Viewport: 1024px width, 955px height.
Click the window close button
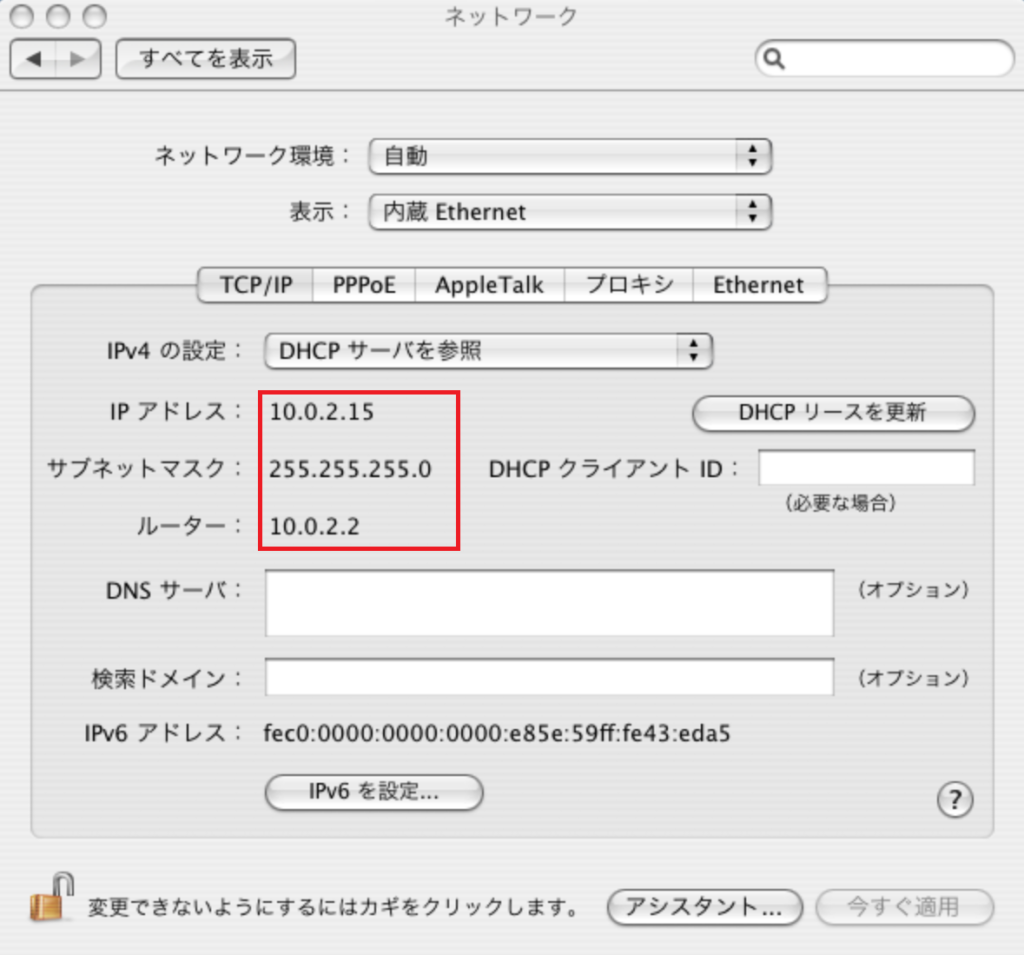(x=22, y=16)
